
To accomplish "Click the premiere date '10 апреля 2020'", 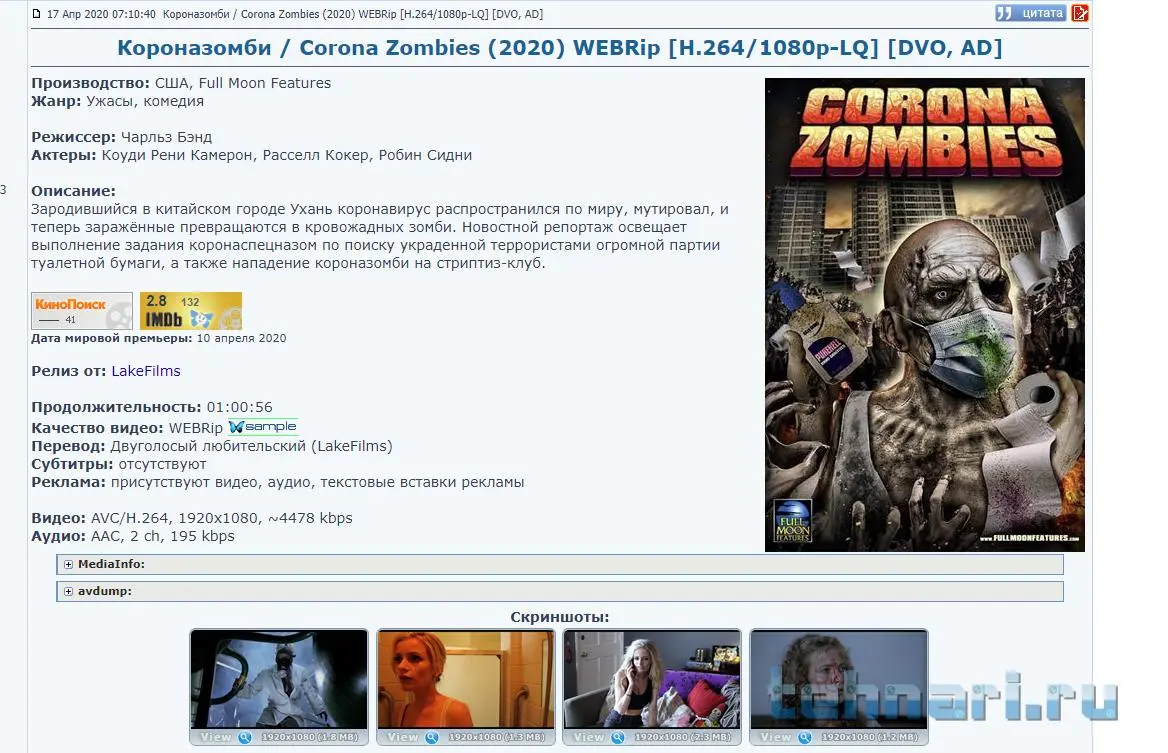I will 241,338.
